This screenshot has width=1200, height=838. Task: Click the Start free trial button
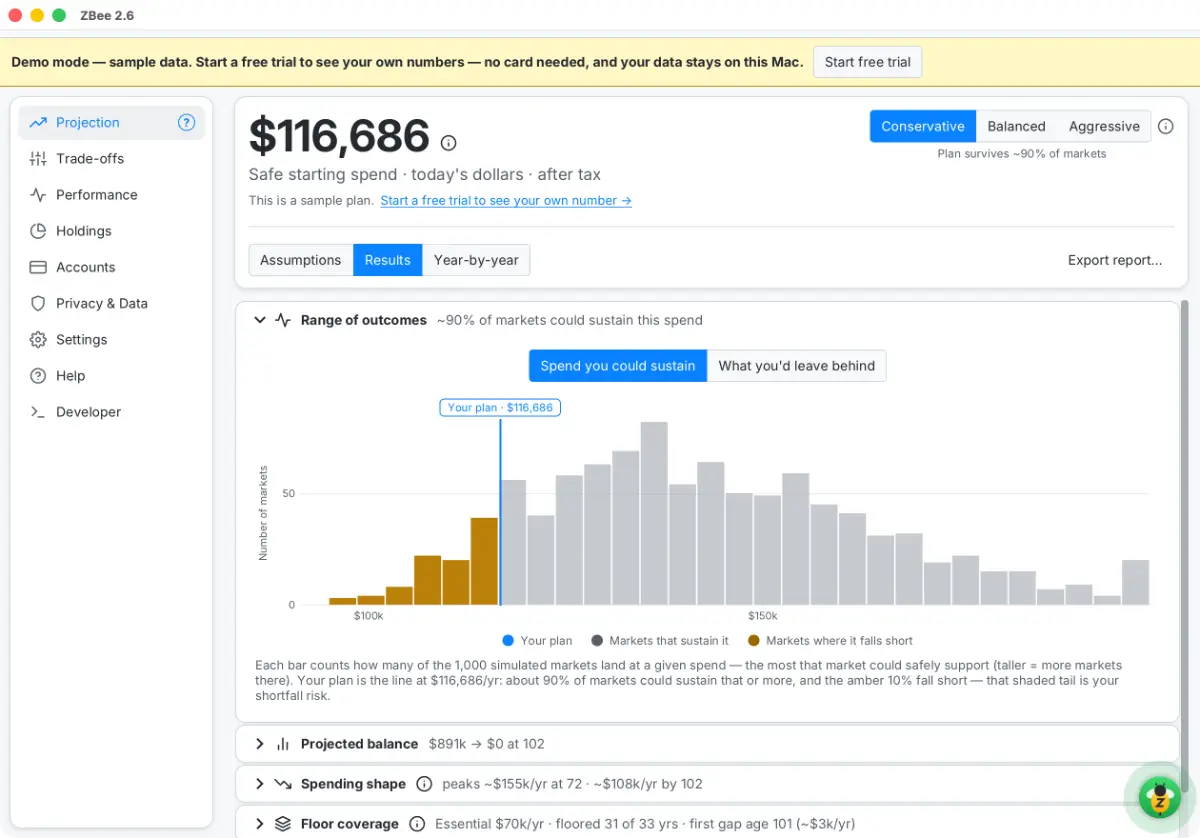tap(868, 62)
